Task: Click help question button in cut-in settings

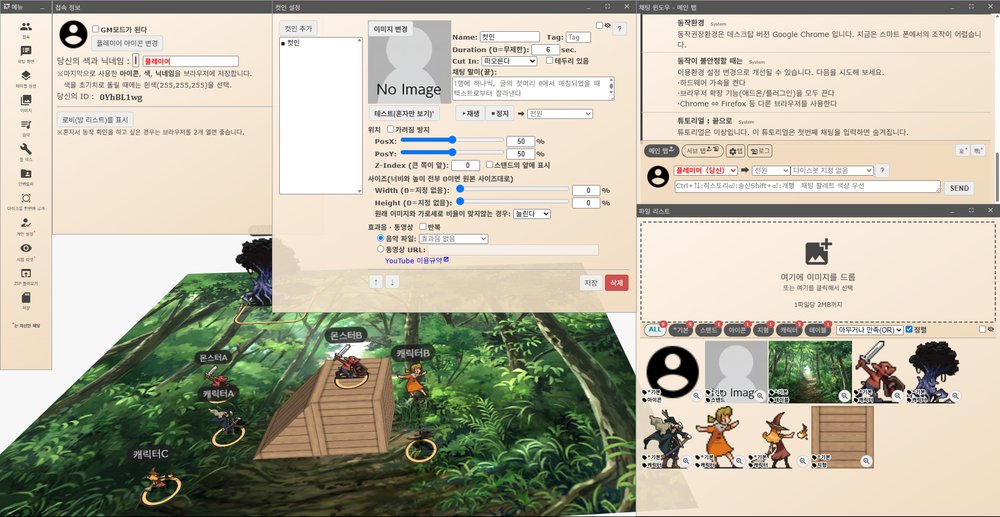Action: 619,29
